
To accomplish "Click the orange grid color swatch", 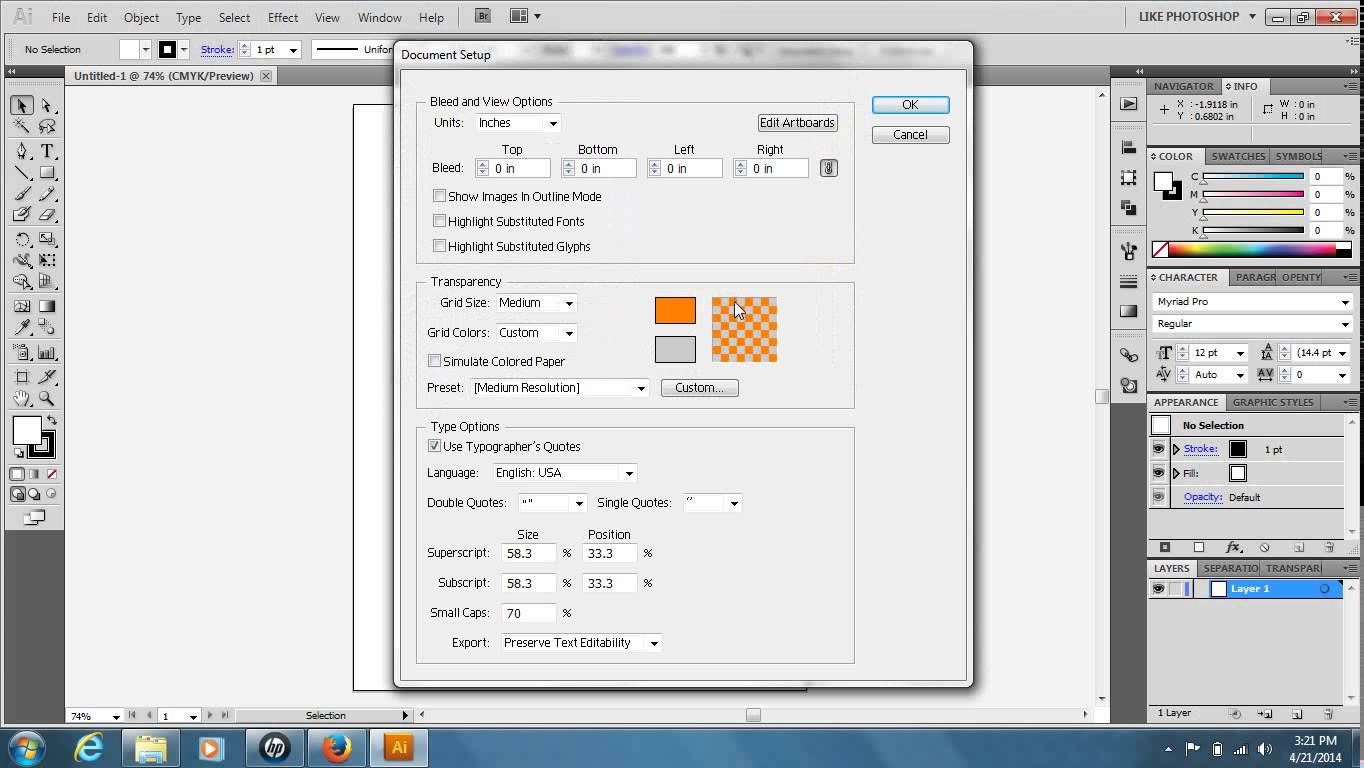I will point(675,310).
